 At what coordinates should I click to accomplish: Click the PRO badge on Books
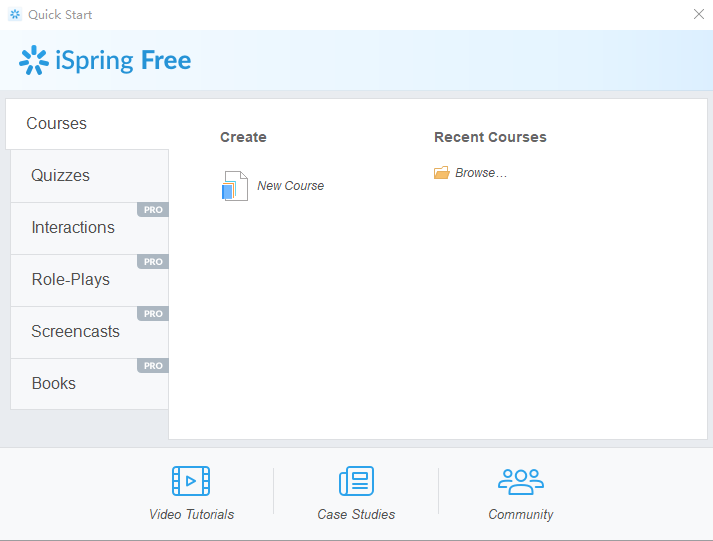pyautogui.click(x=153, y=366)
